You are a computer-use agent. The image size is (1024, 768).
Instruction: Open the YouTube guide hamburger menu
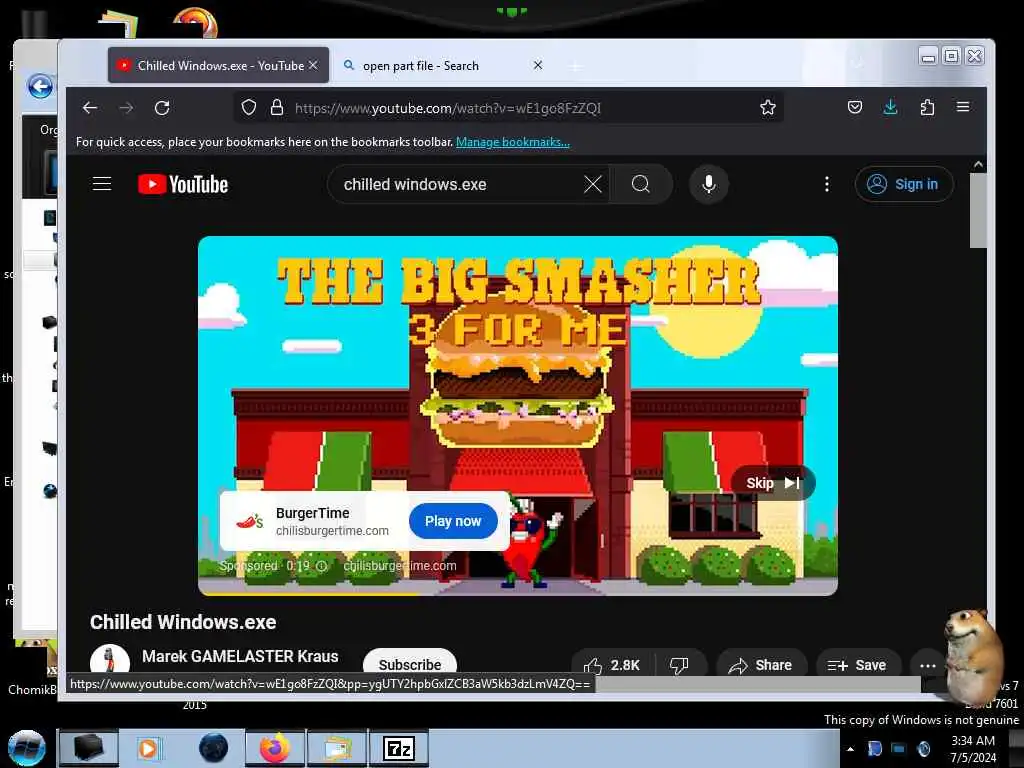click(102, 184)
